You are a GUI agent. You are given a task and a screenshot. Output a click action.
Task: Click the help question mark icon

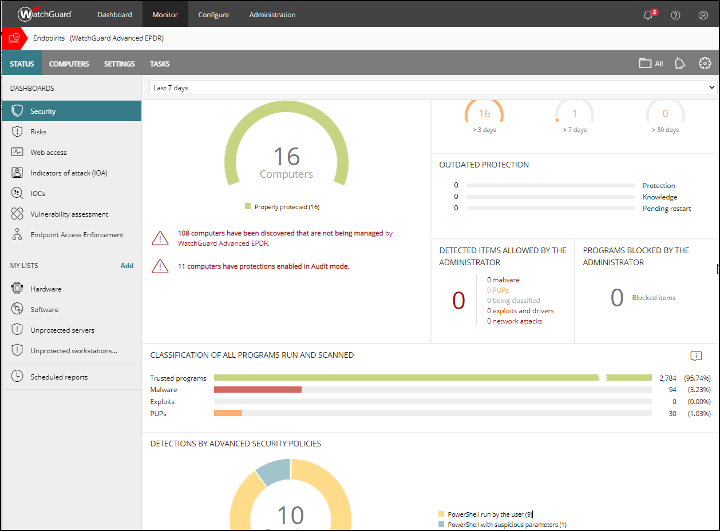pyautogui.click(x=676, y=15)
